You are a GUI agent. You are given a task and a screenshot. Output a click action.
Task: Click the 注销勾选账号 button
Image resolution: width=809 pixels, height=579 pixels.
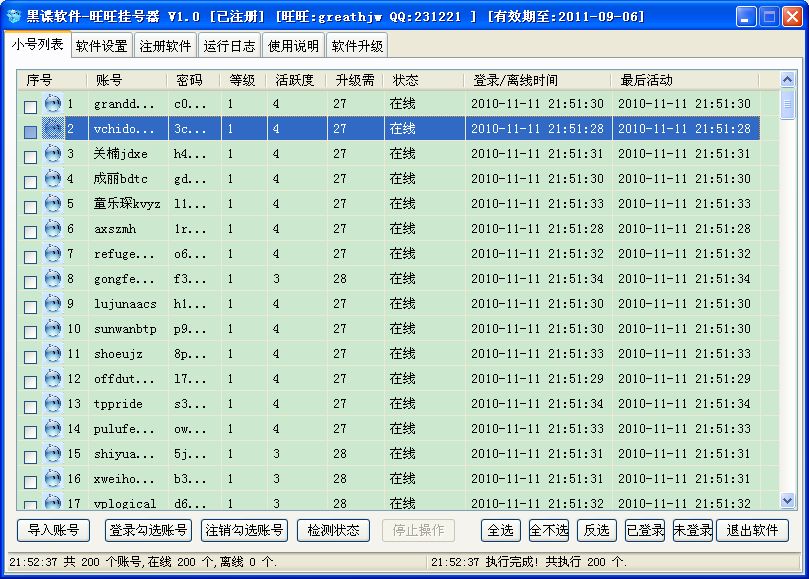point(244,530)
